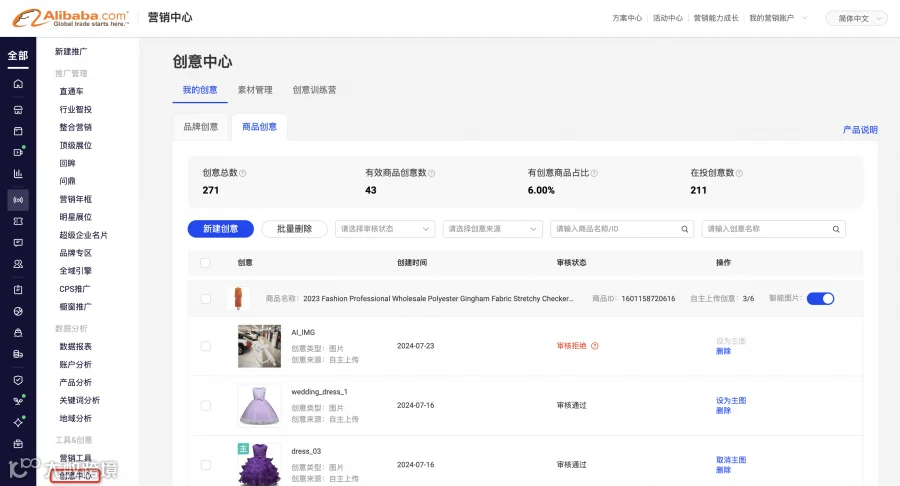Show rejection reason next to 审核拒绝

(595, 346)
